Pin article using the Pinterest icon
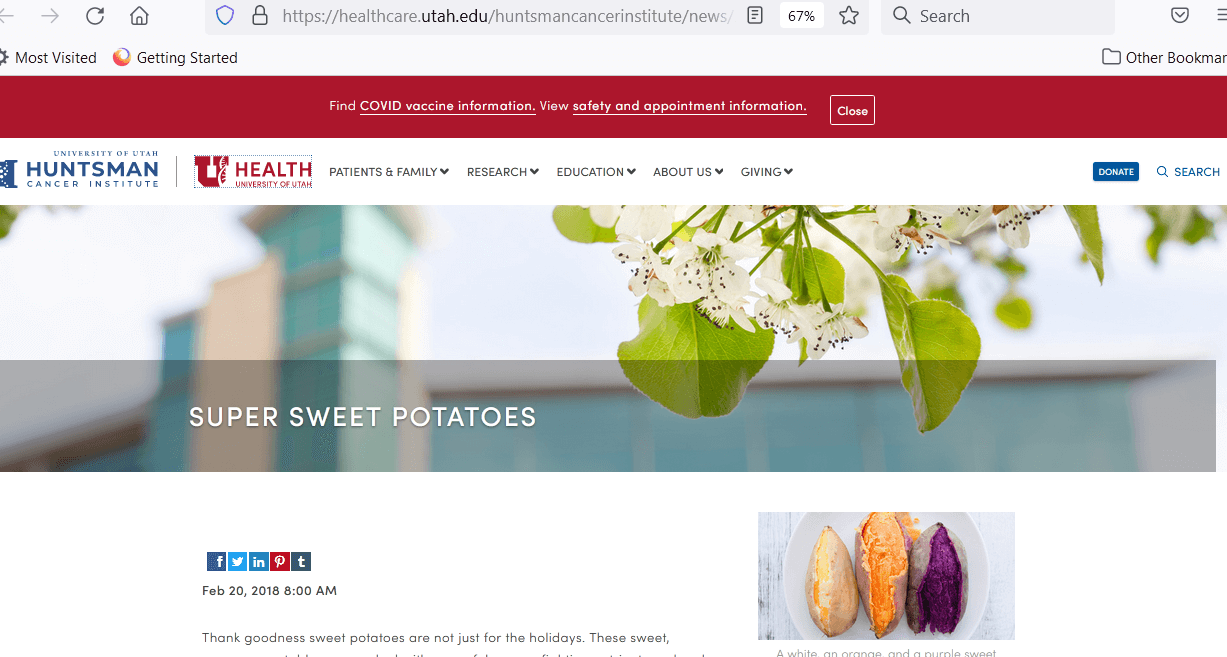1227x657 pixels. pyautogui.click(x=280, y=562)
